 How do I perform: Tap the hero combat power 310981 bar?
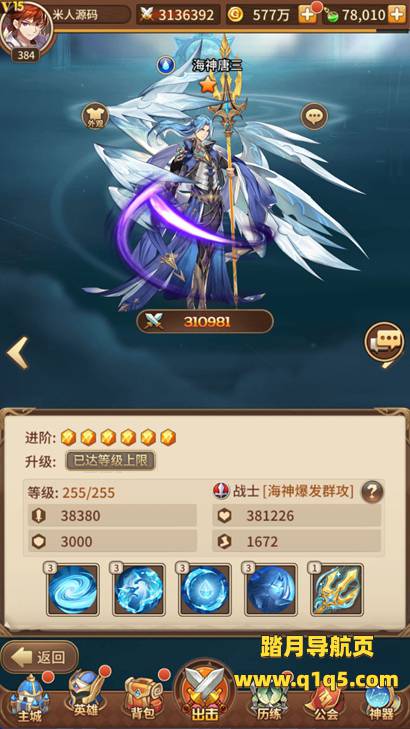(x=205, y=322)
